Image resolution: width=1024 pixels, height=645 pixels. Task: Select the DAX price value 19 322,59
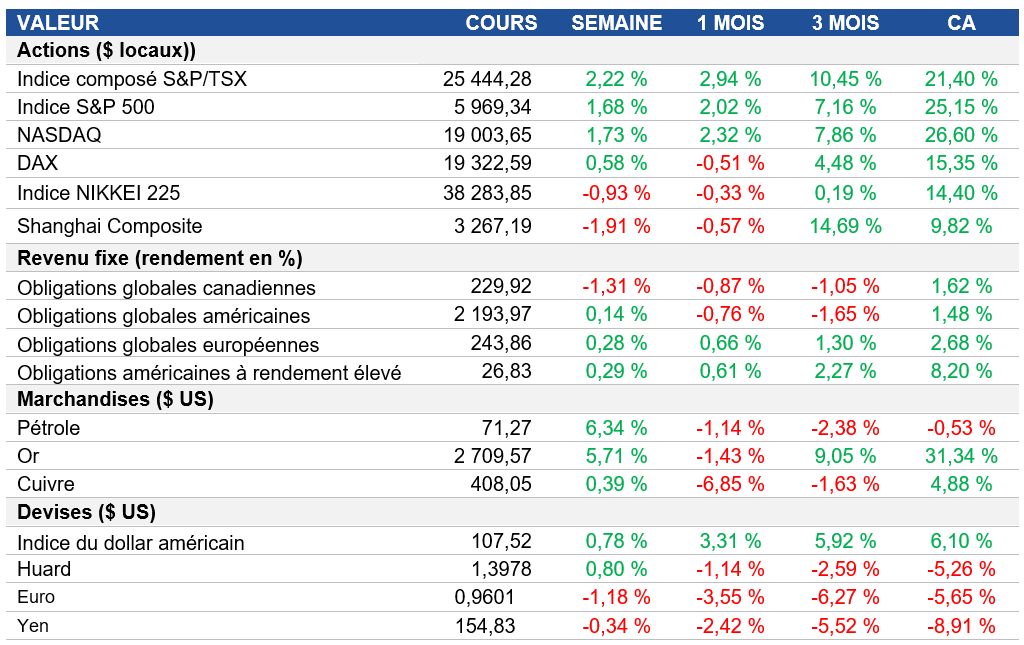(x=487, y=163)
